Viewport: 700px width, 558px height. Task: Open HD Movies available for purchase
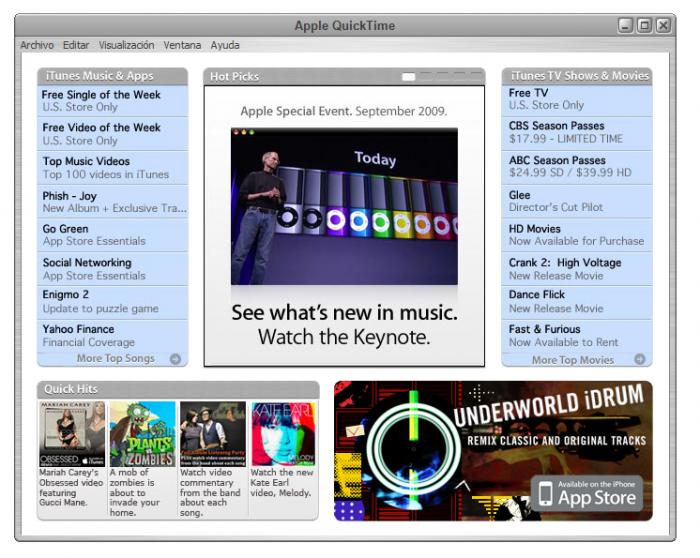point(577,235)
